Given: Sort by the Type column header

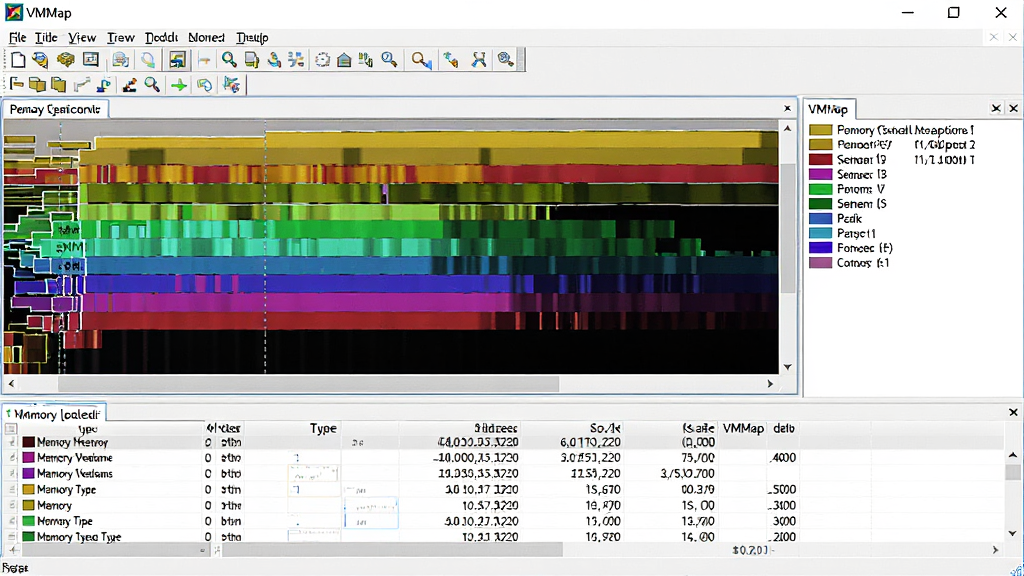Looking at the screenshot, I should 323,428.
